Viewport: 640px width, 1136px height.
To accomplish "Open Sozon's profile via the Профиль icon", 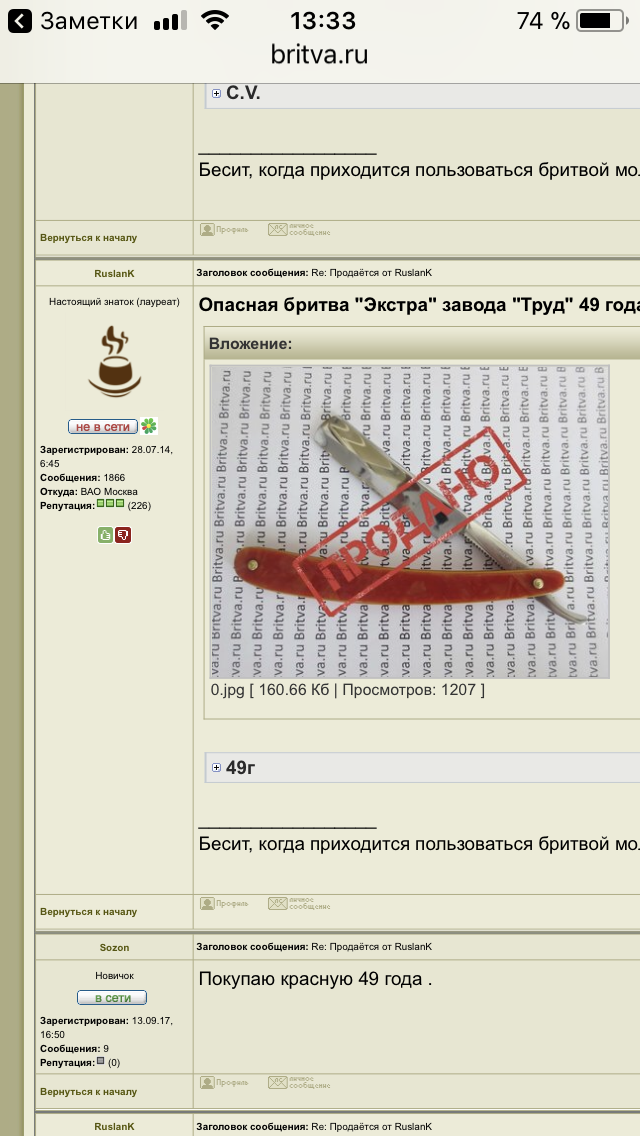I will click(224, 1082).
